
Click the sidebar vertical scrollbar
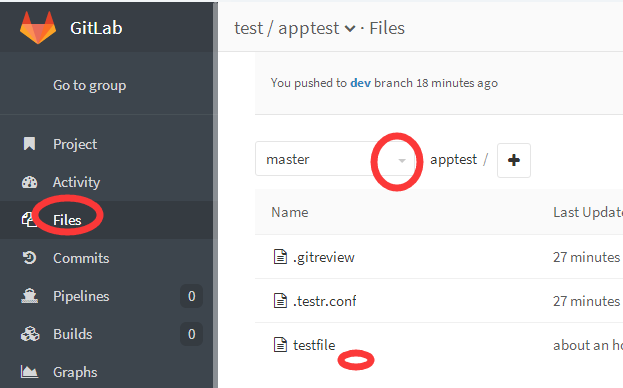point(215,195)
